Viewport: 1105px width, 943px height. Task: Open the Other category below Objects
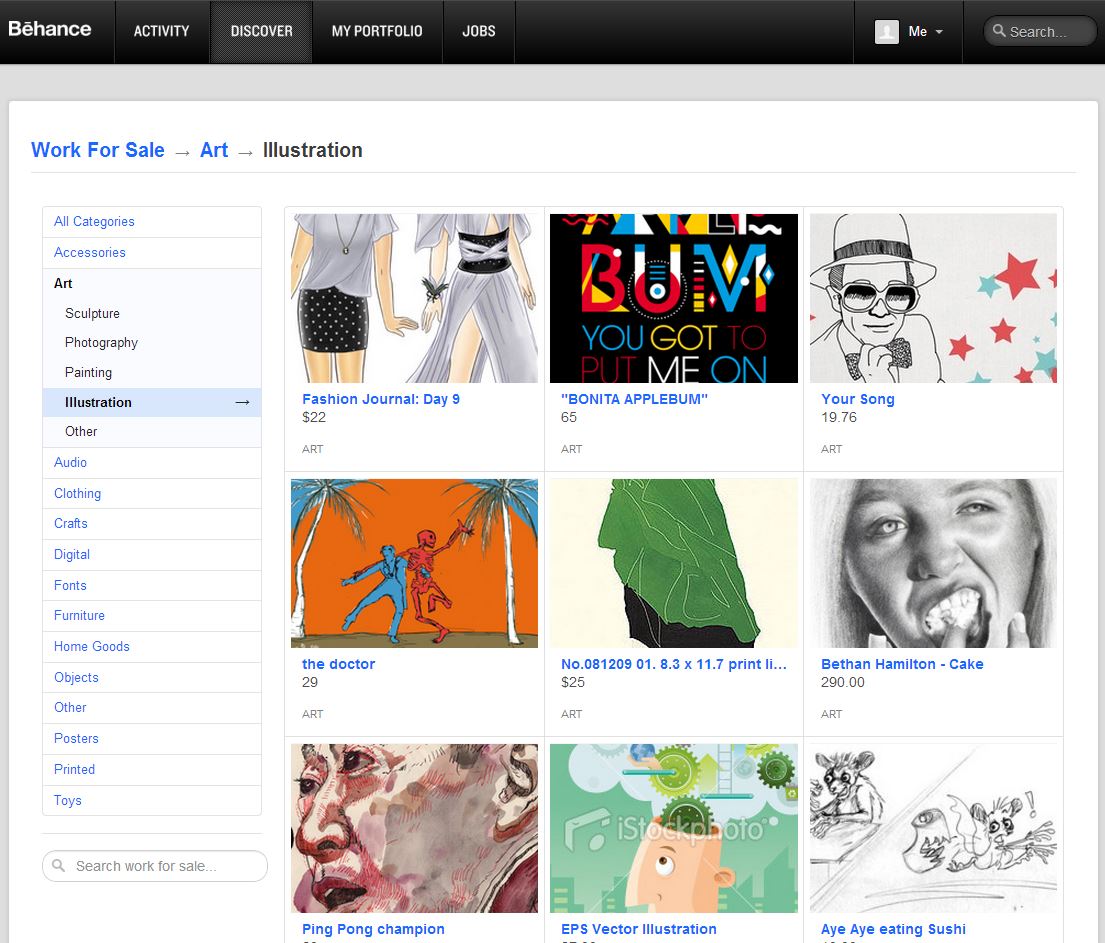(152, 708)
